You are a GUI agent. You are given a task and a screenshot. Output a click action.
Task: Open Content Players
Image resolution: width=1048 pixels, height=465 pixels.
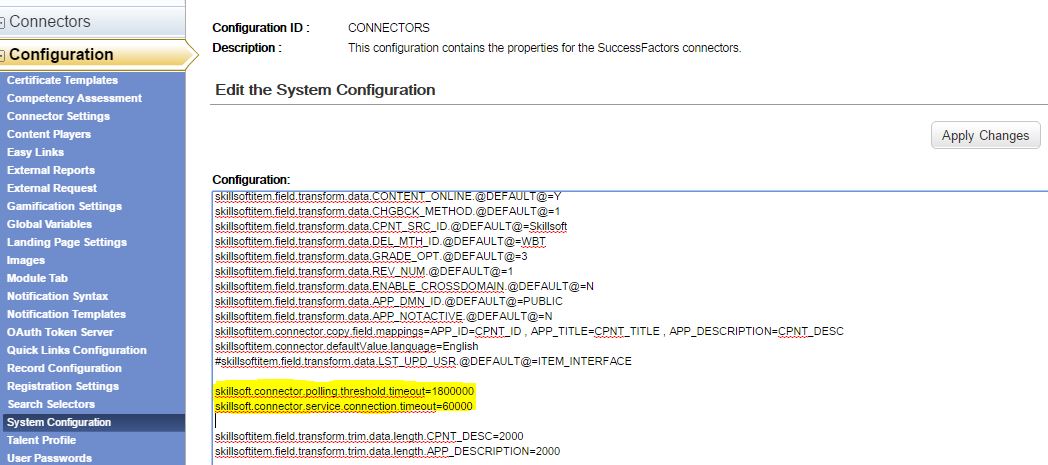49,134
